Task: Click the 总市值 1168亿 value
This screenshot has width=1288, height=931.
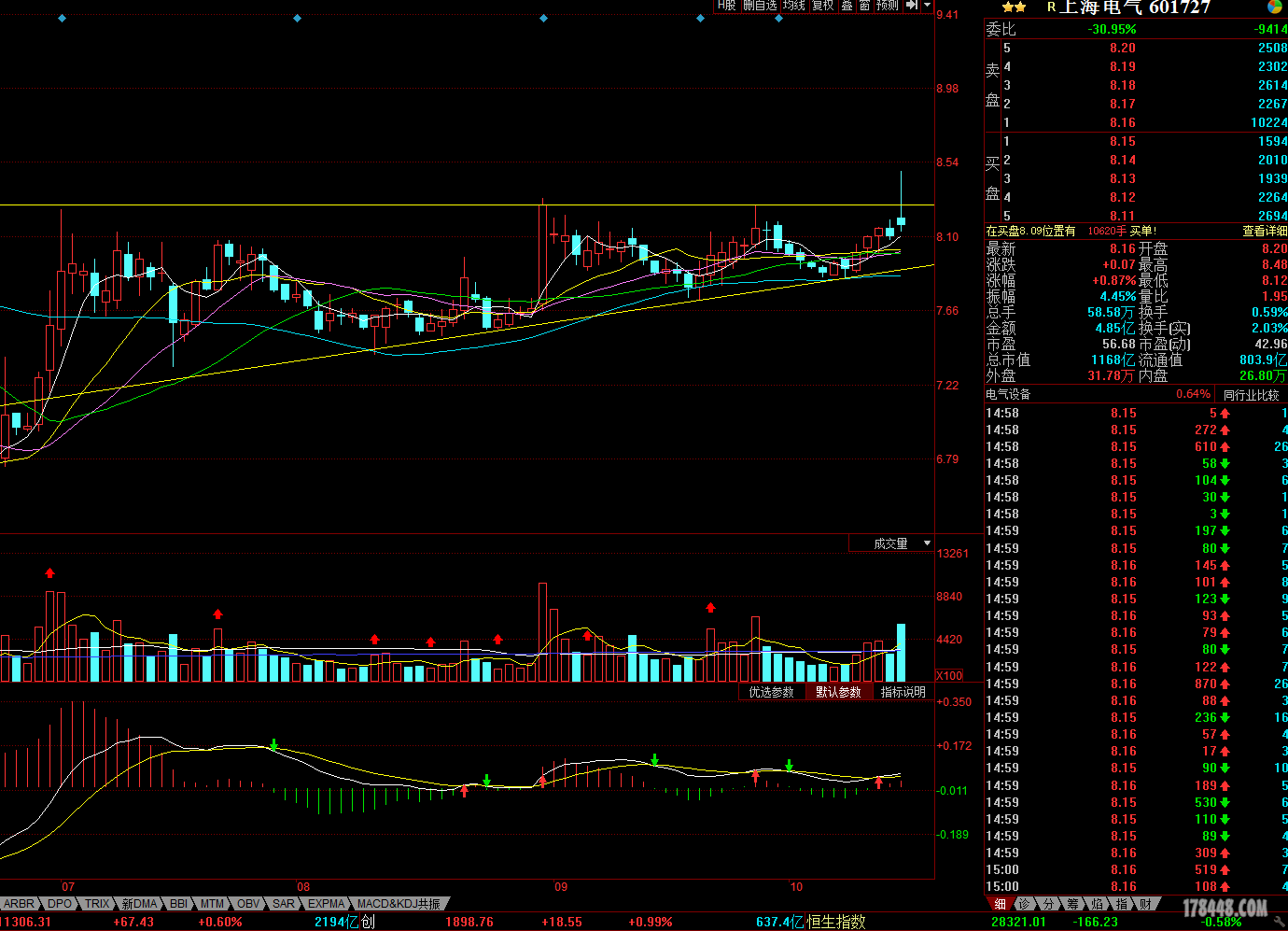Action: tap(1113, 360)
